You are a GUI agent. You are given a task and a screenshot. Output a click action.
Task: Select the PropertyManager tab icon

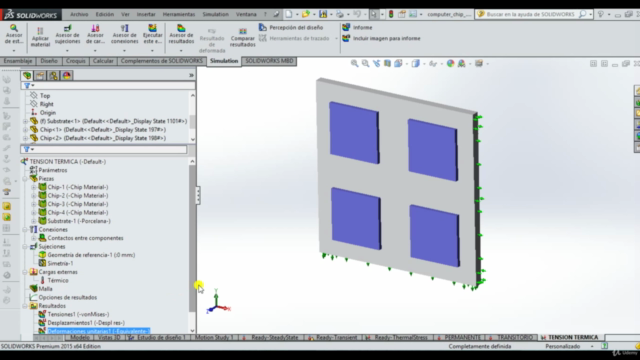click(40, 76)
